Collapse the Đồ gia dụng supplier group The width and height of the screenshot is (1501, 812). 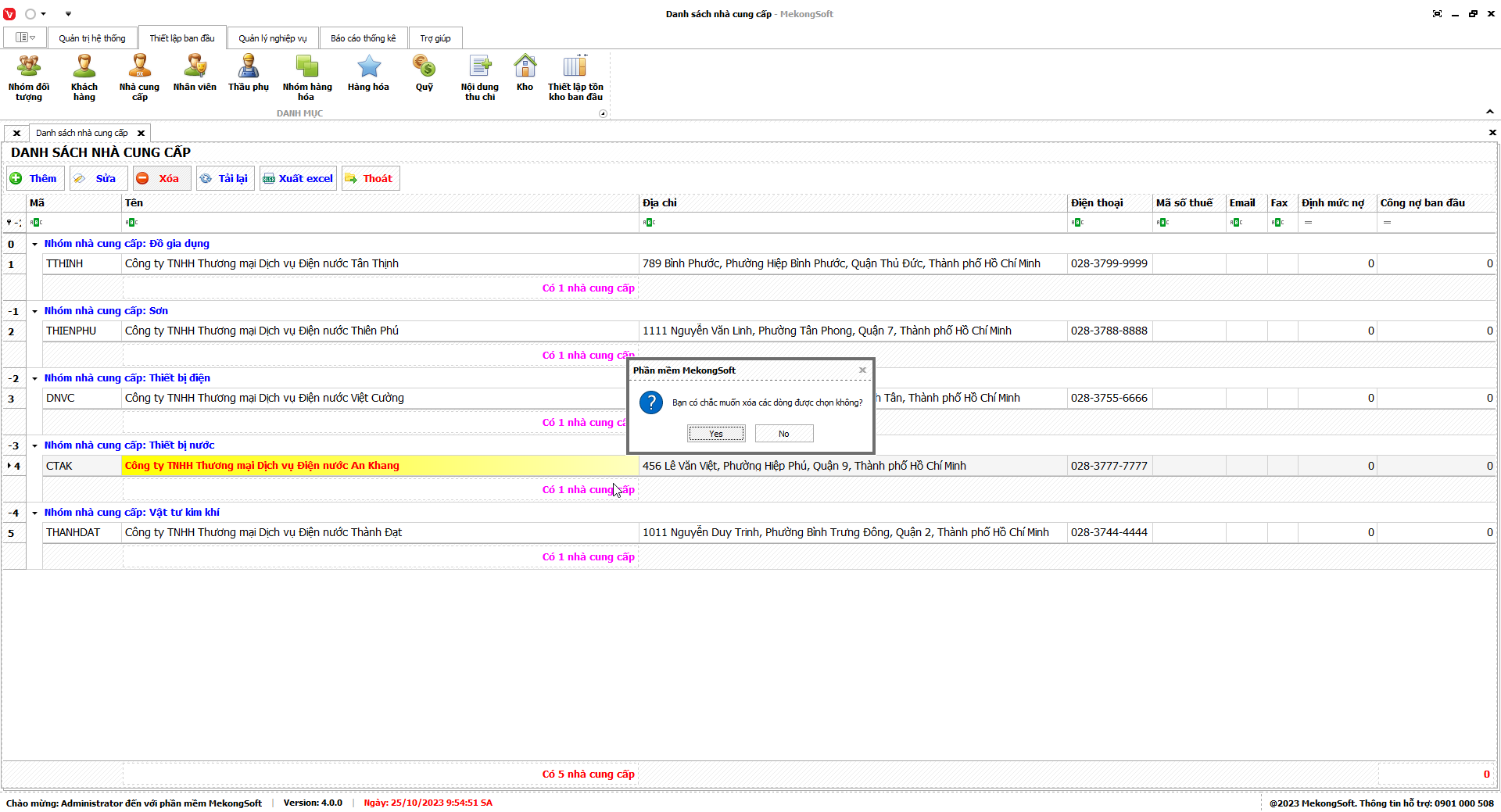pyautogui.click(x=35, y=245)
